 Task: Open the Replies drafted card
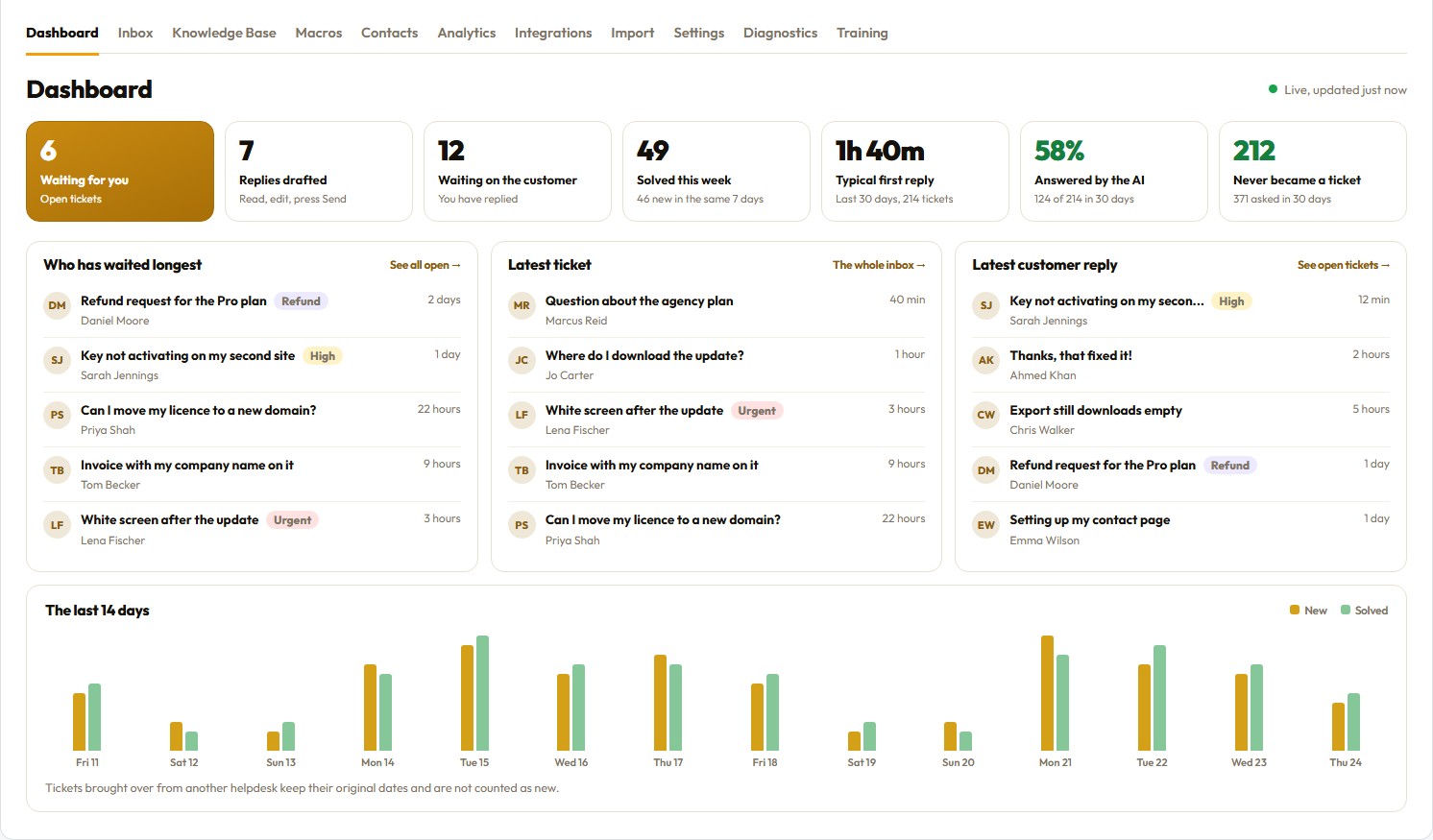[319, 171]
